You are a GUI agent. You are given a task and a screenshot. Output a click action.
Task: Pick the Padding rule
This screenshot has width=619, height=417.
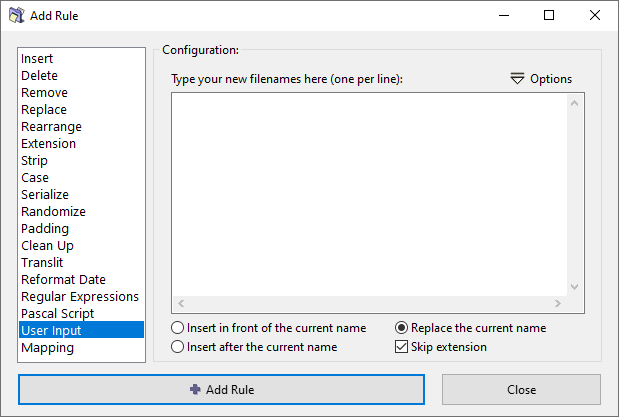click(81, 228)
